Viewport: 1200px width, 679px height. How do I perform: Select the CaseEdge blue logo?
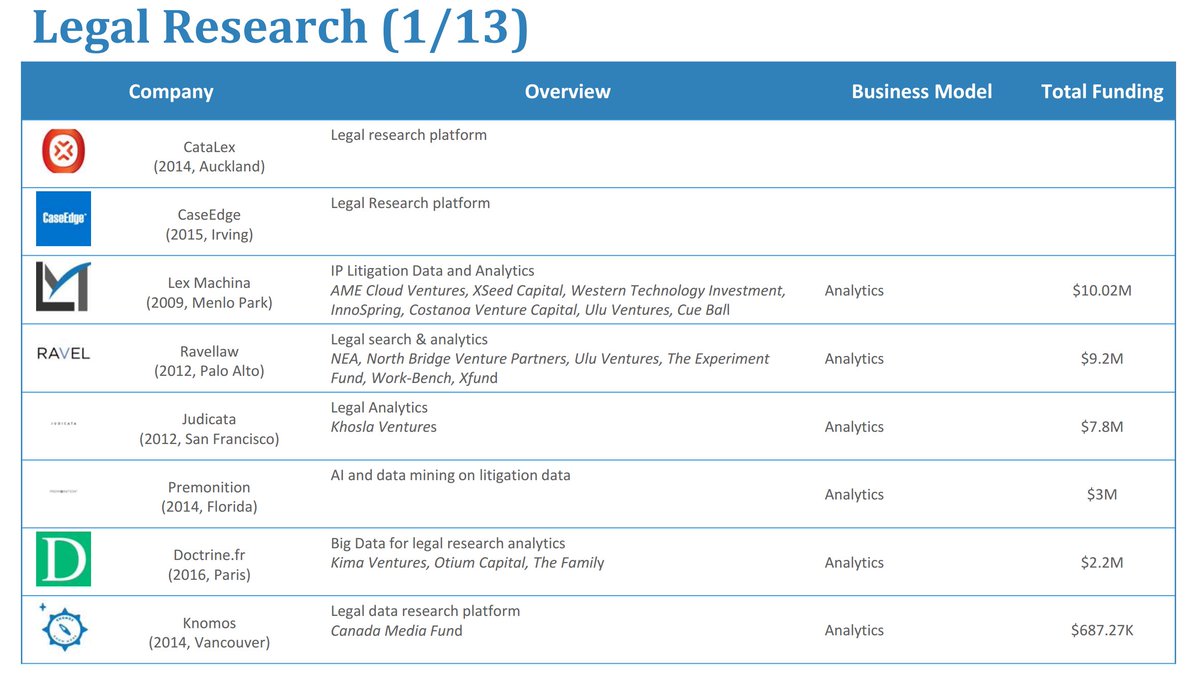point(62,220)
